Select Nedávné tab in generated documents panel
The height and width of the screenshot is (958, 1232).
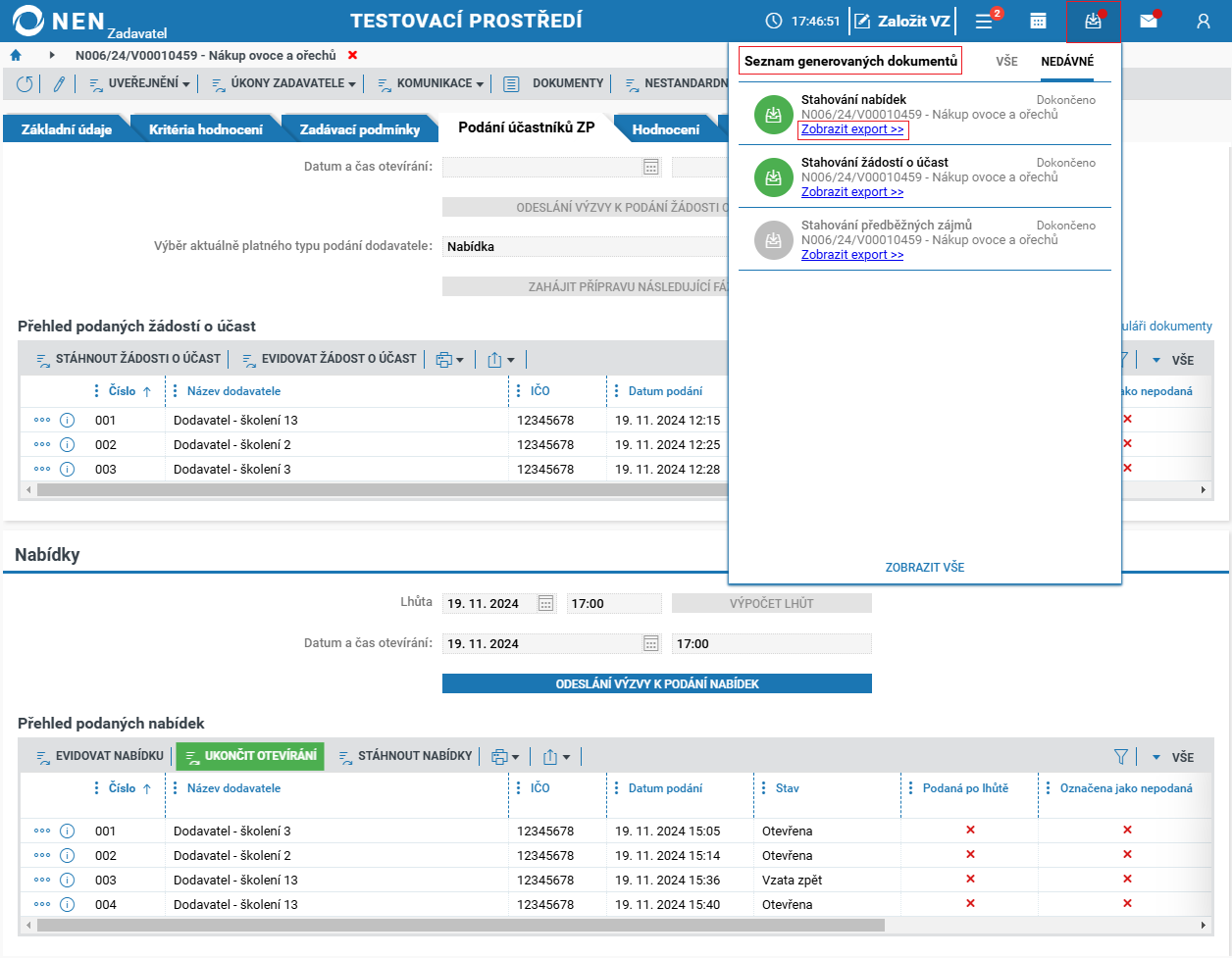pyautogui.click(x=1067, y=61)
